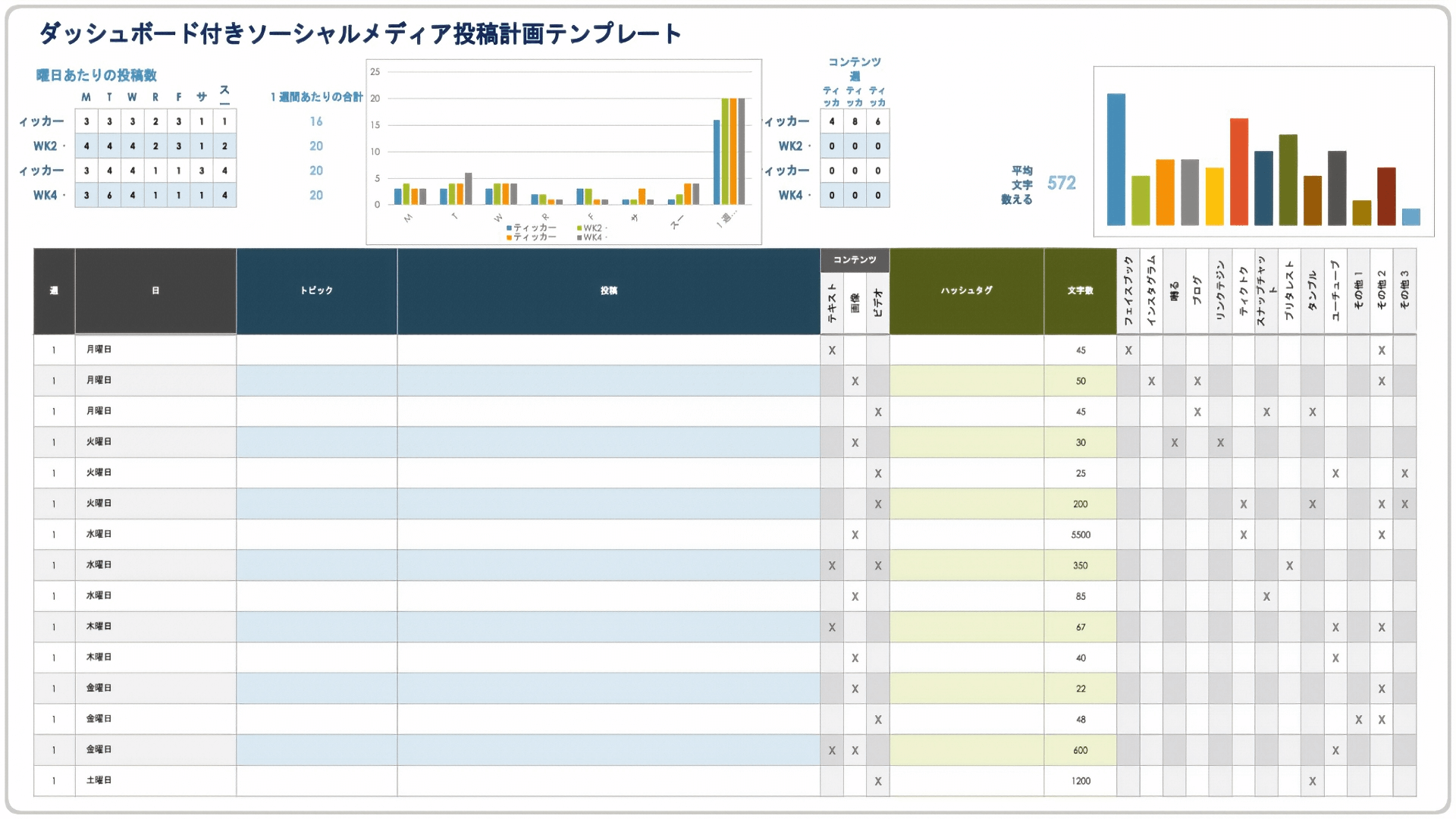The image size is (1456, 819).
Task: Select the character count cell 22
Action: pos(1080,689)
